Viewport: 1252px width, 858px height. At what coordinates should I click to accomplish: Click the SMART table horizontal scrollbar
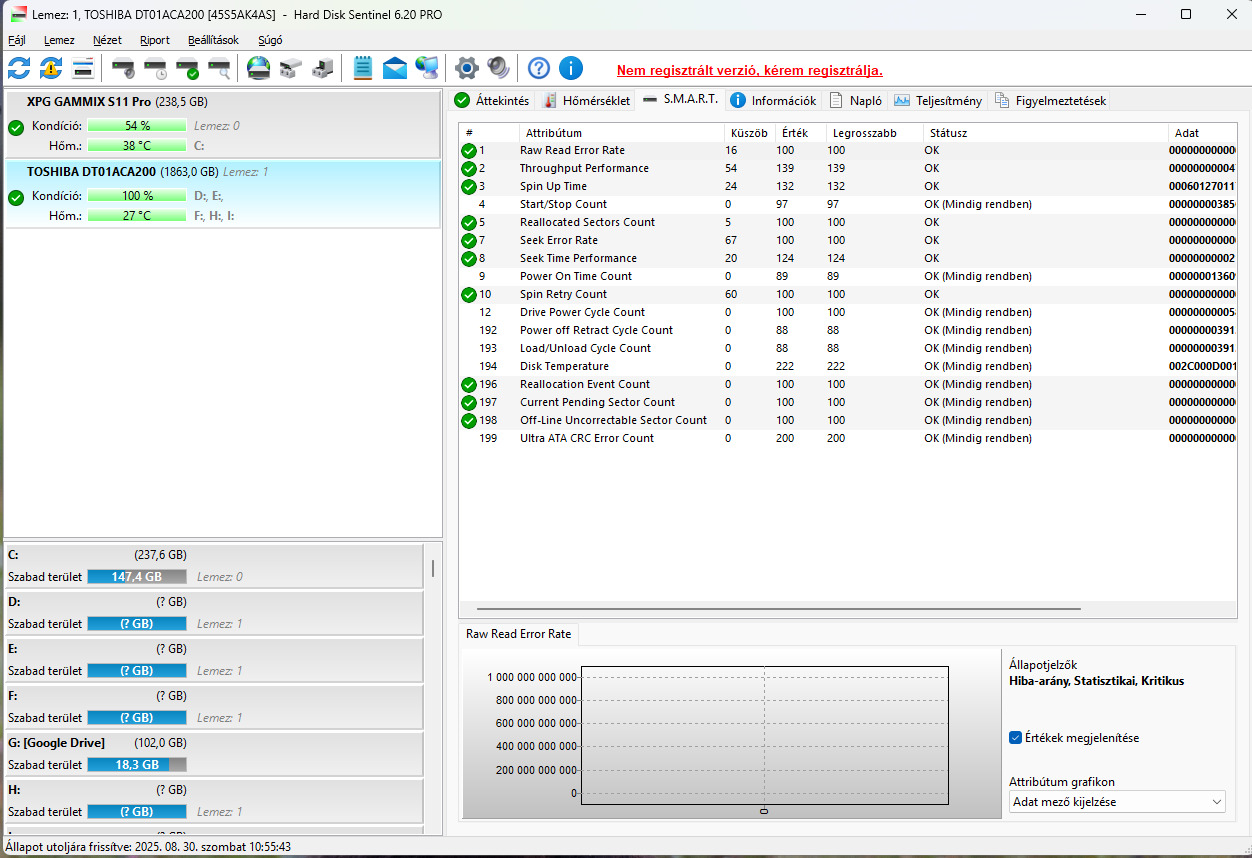[778, 609]
